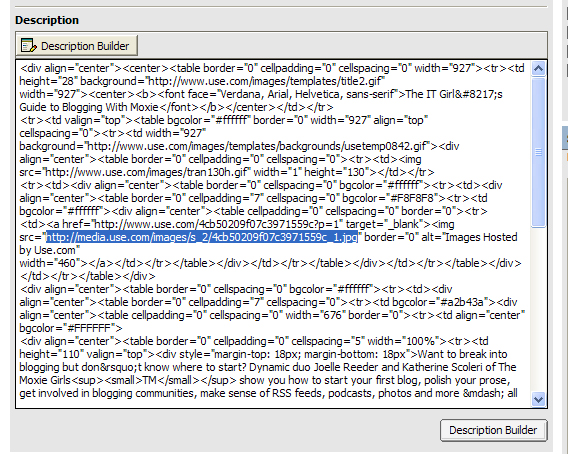Click the scrollbar down arrow of HTML box
The width and height of the screenshot is (568, 454).
click(x=538, y=399)
